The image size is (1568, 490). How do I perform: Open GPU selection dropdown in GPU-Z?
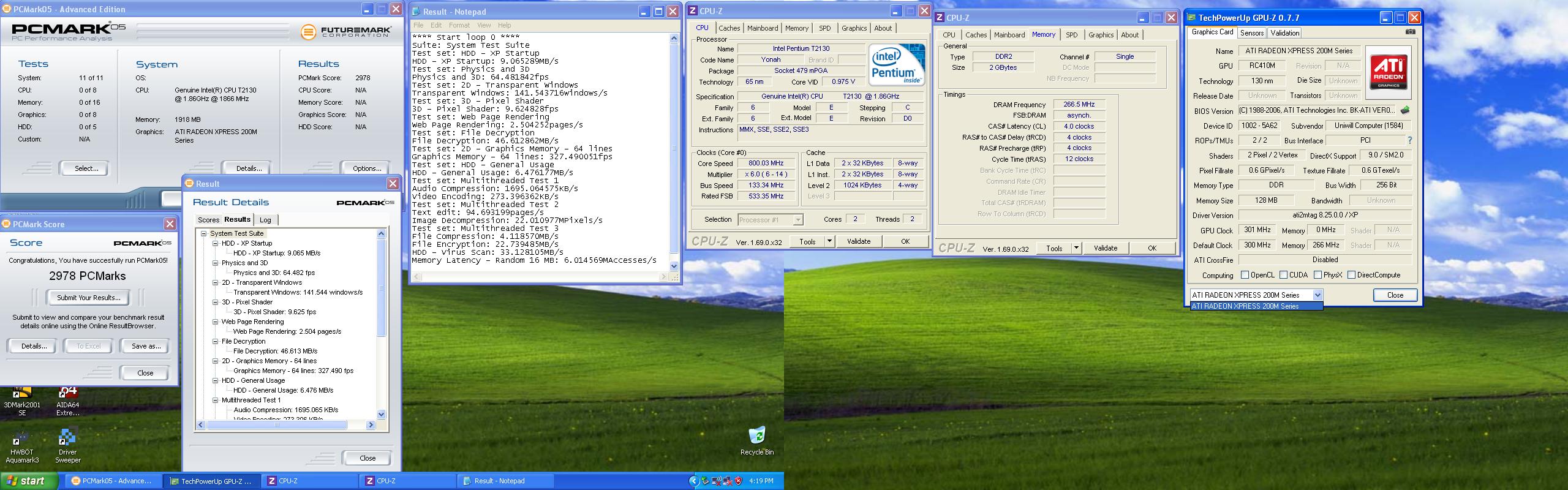1317,295
